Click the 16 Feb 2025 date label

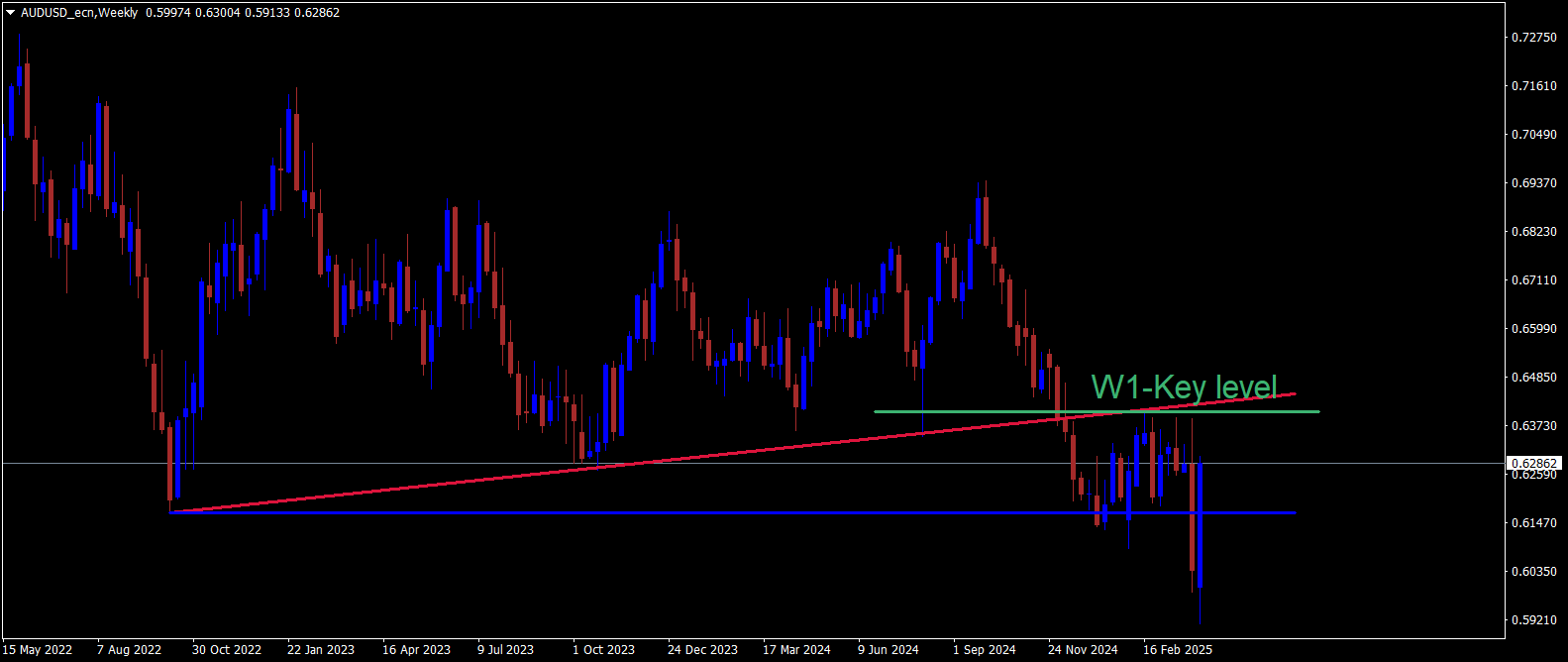1178,650
